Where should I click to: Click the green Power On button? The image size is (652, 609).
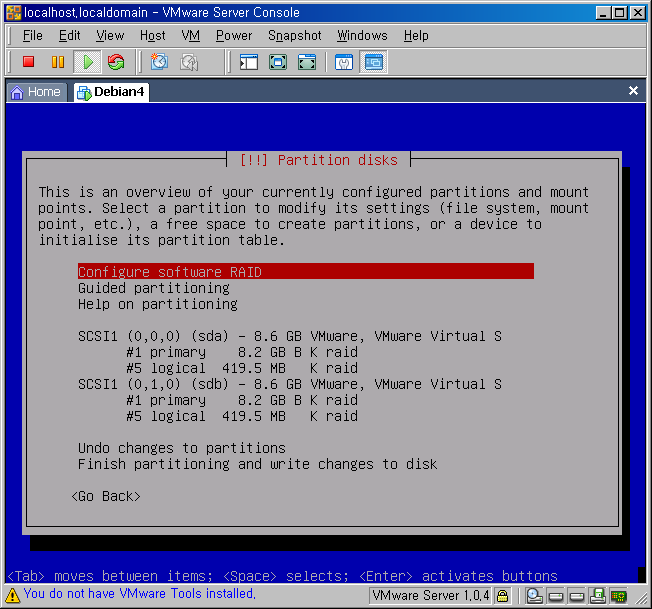pos(87,62)
